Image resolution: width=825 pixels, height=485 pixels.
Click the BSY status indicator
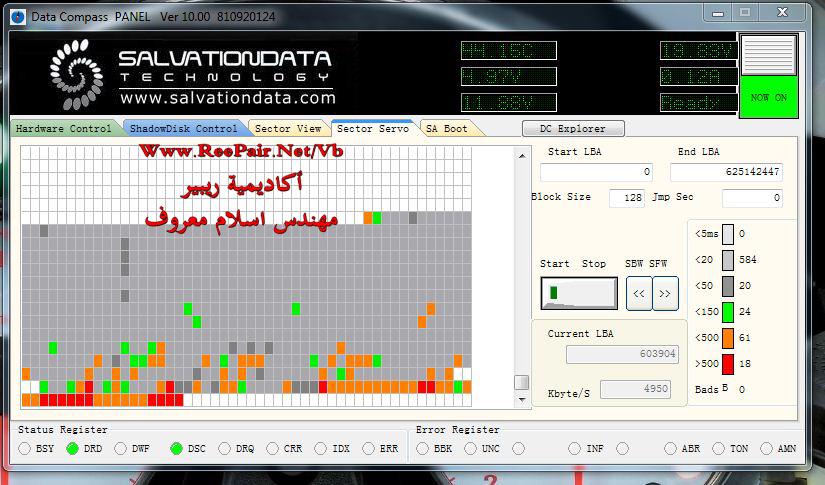click(25, 449)
